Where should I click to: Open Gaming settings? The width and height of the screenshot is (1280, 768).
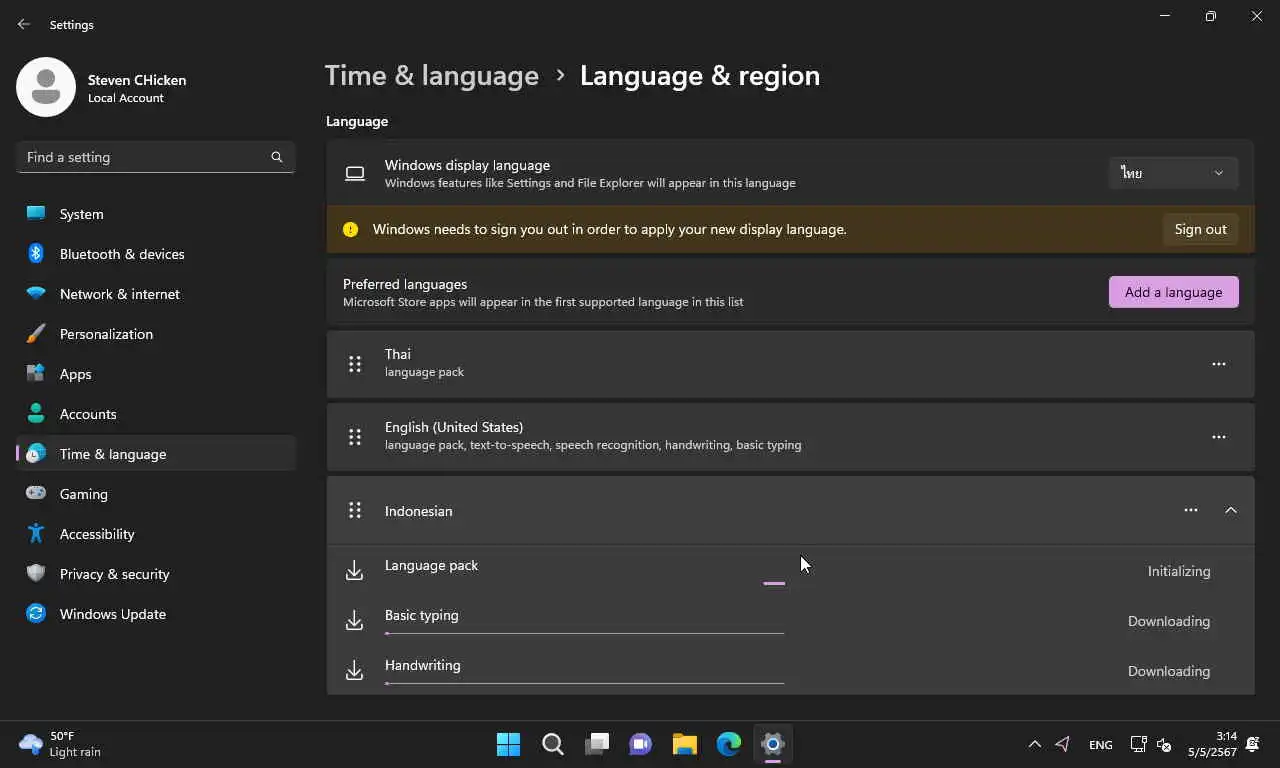pos(157,494)
